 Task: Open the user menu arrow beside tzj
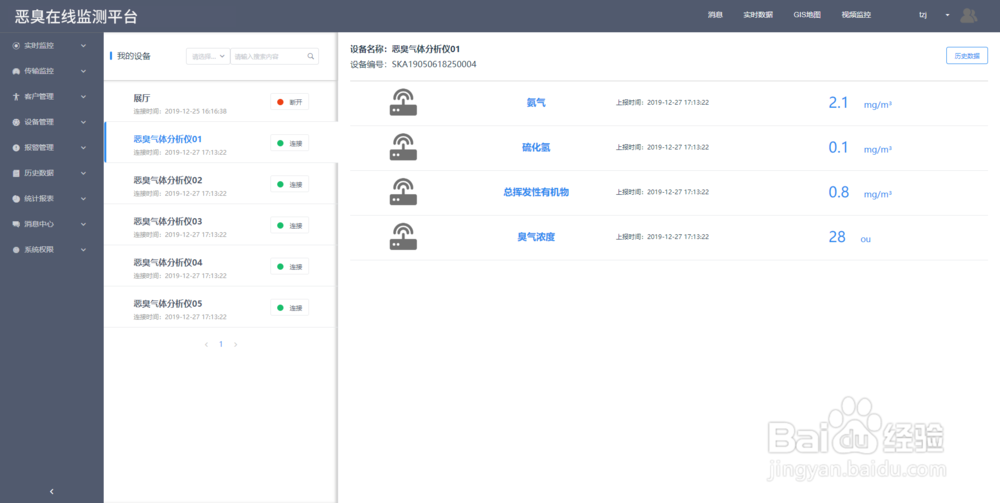(947, 15)
